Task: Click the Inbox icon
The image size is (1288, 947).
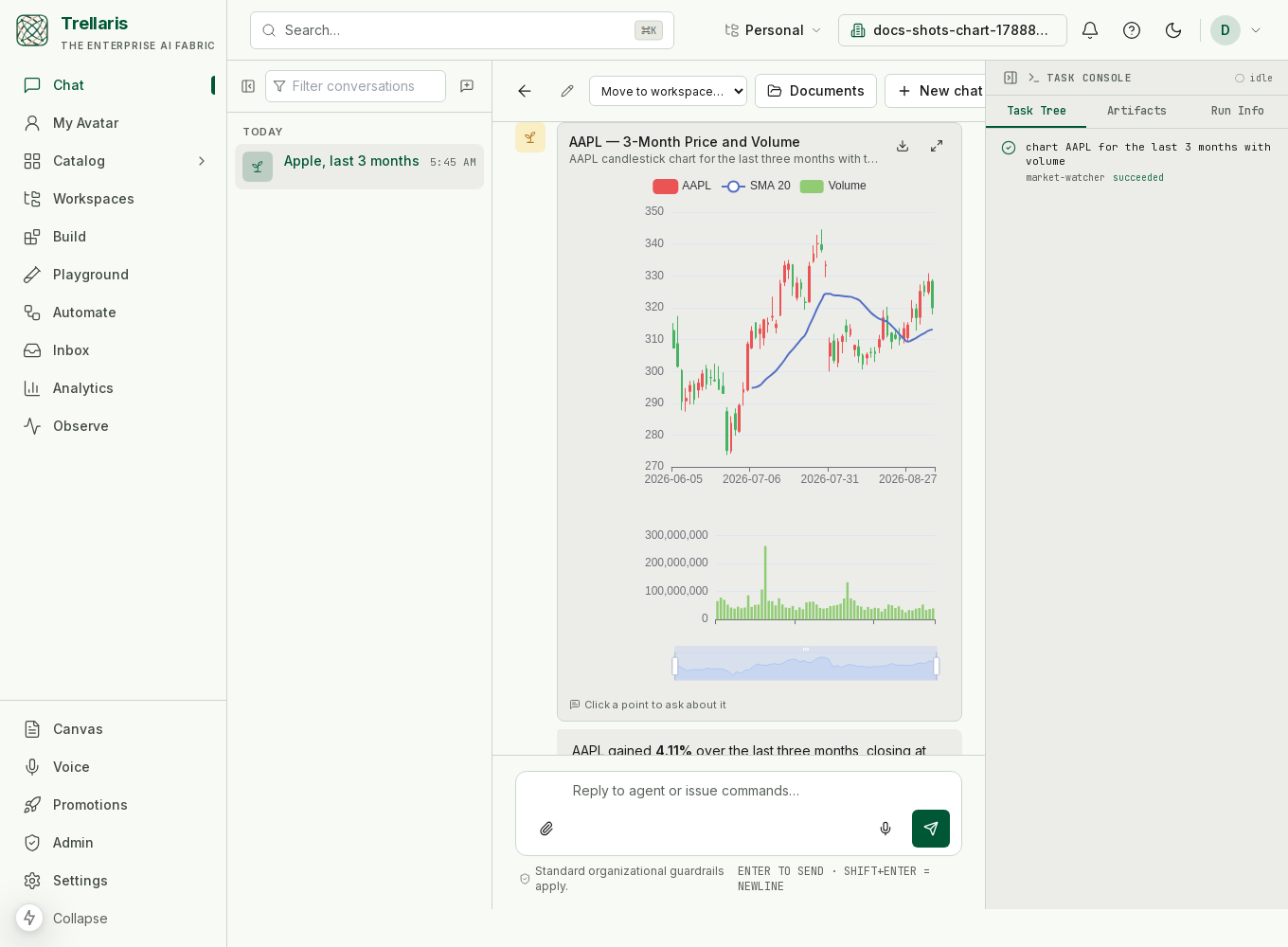Action: coord(32,350)
